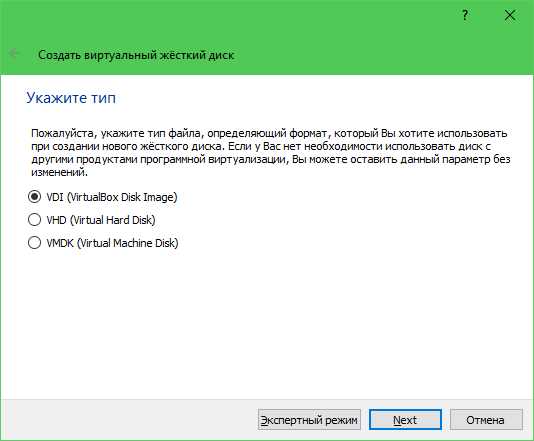Close the virtual hard disk wizard window
The width and height of the screenshot is (534, 441).
tap(510, 15)
